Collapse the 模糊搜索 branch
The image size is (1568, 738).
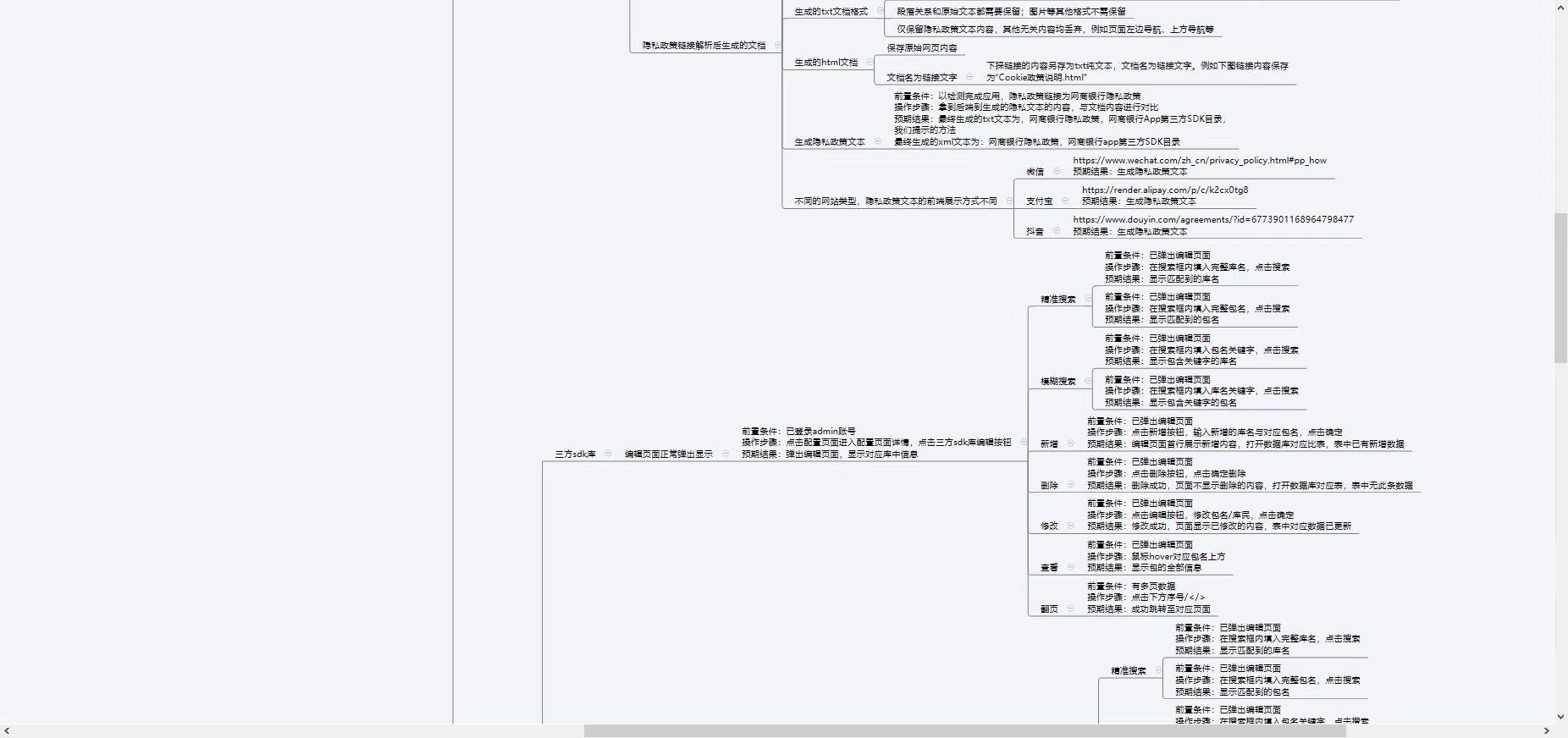[x=1088, y=381]
